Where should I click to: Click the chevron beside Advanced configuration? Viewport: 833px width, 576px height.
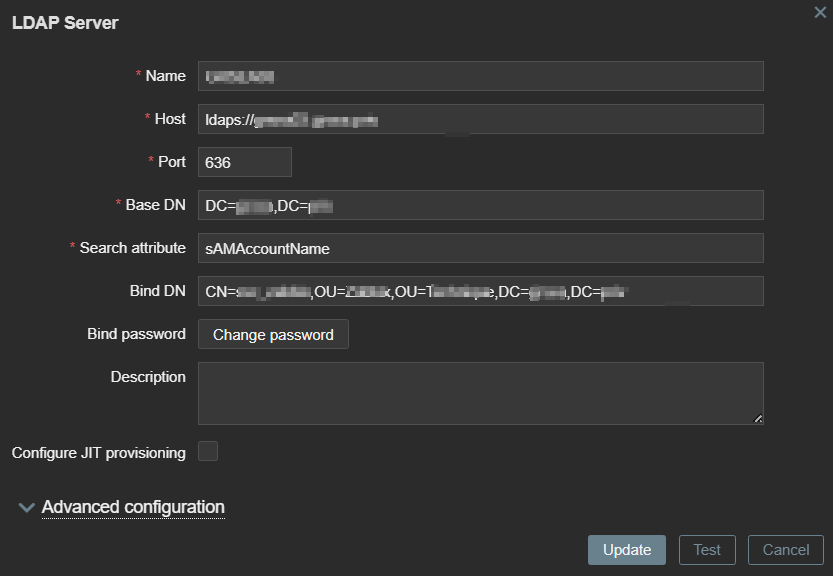click(27, 508)
